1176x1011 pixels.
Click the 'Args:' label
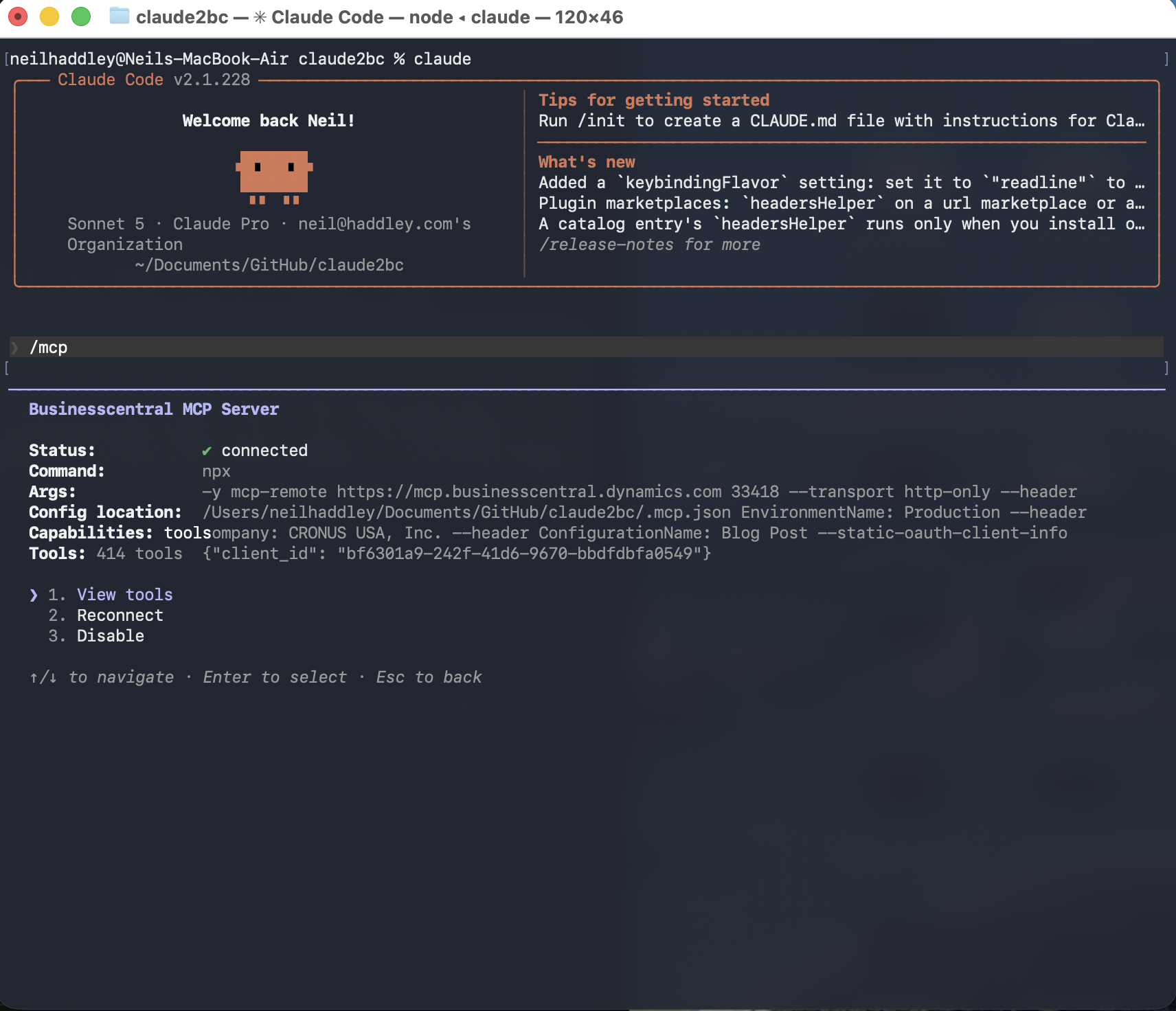coord(52,492)
